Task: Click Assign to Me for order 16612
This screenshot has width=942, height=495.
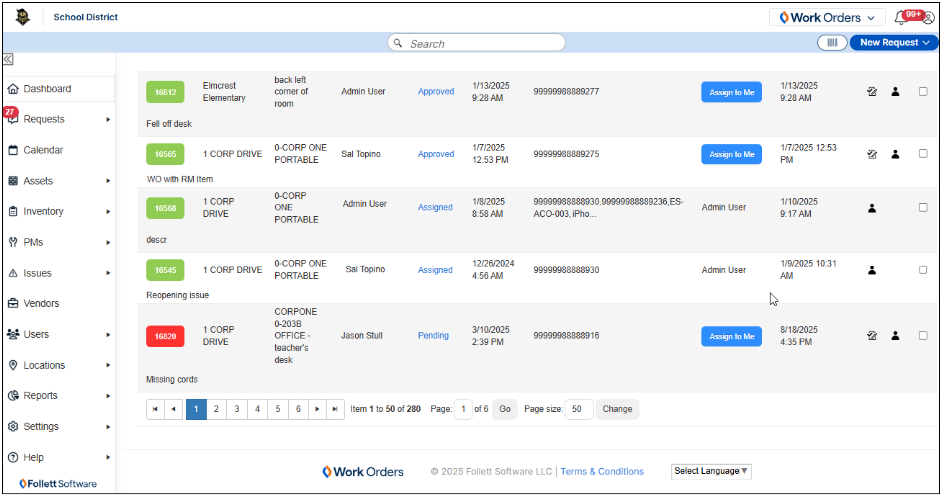Action: click(731, 92)
